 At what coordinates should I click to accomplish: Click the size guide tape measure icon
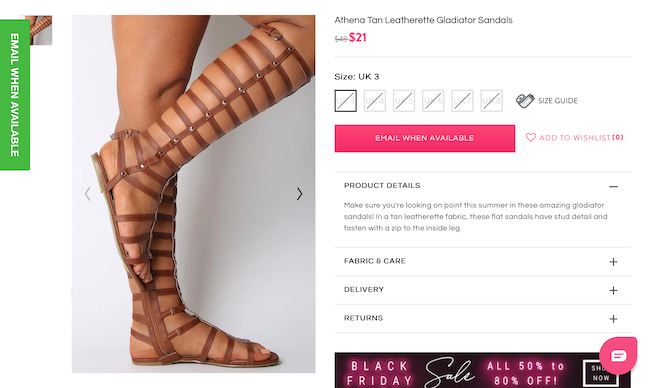pos(525,101)
